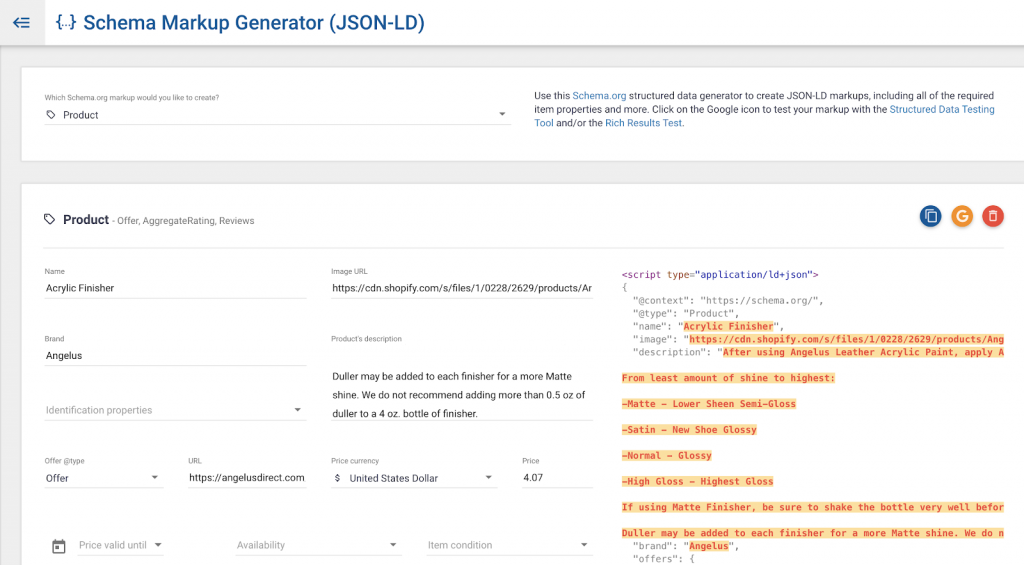Open the Price valid until dropdown

[121, 545]
